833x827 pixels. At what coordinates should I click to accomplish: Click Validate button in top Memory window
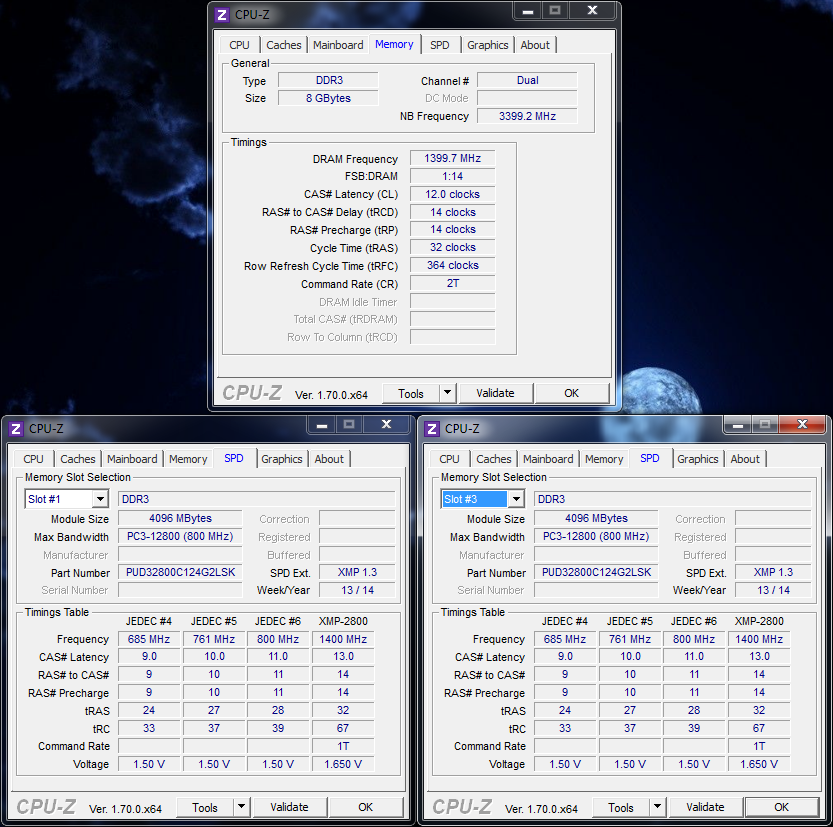tap(495, 394)
